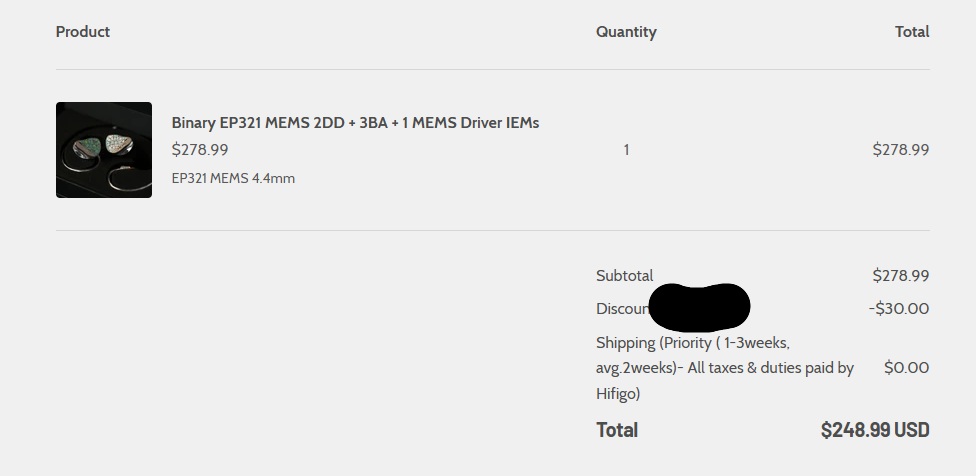
Task: Click the line item total $278.99
Action: [901, 149]
